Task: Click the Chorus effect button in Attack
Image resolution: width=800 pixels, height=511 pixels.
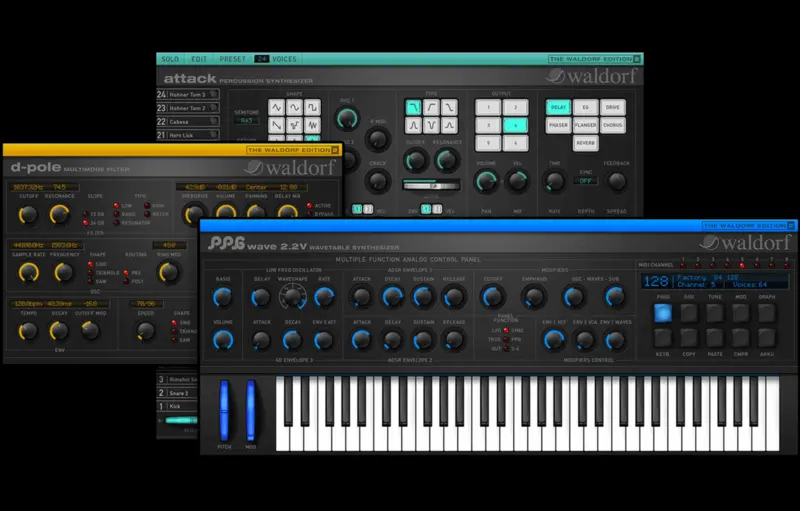Action: (612, 125)
